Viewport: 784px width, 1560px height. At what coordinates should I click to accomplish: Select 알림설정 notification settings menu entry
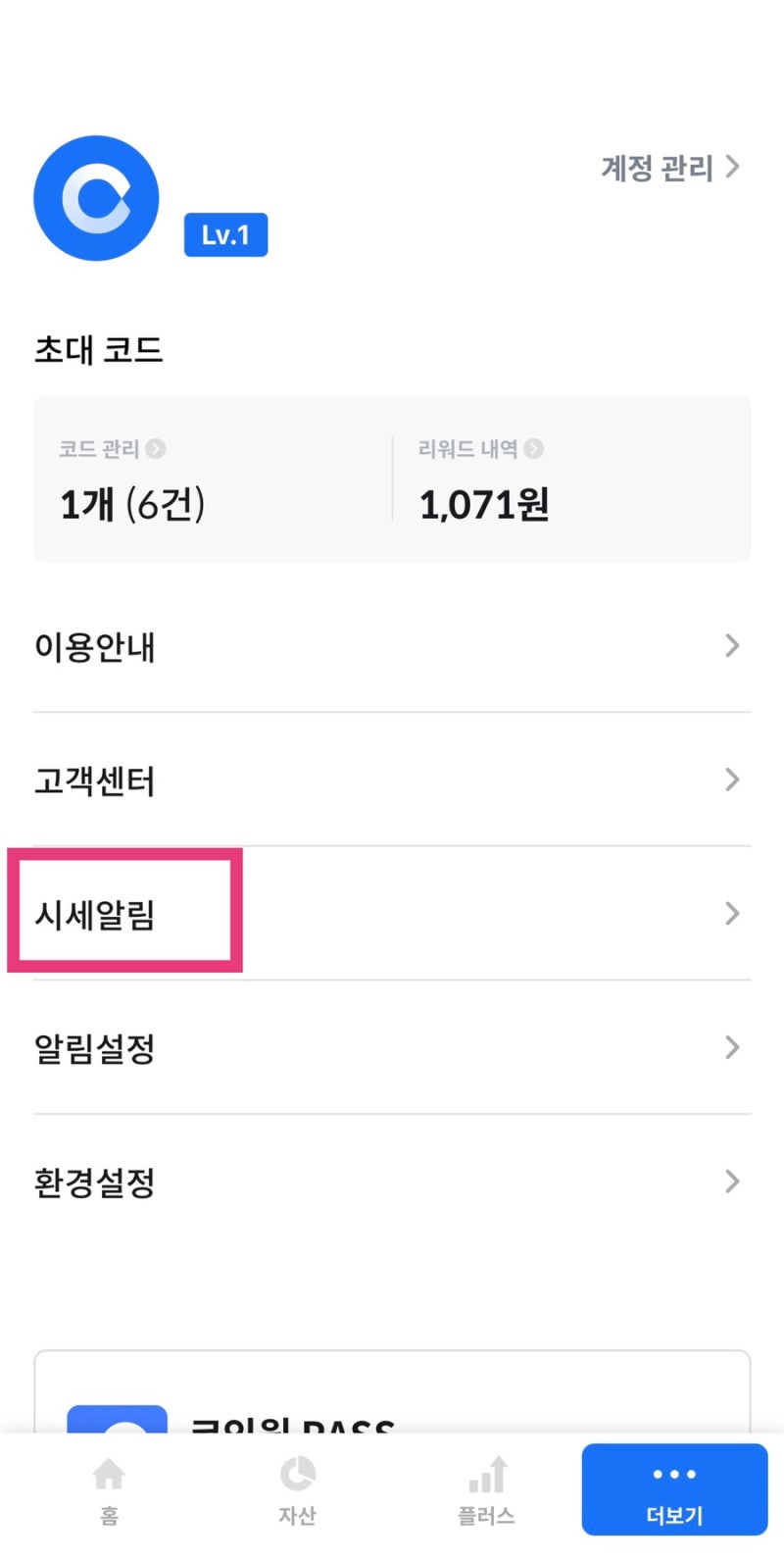click(x=93, y=1047)
